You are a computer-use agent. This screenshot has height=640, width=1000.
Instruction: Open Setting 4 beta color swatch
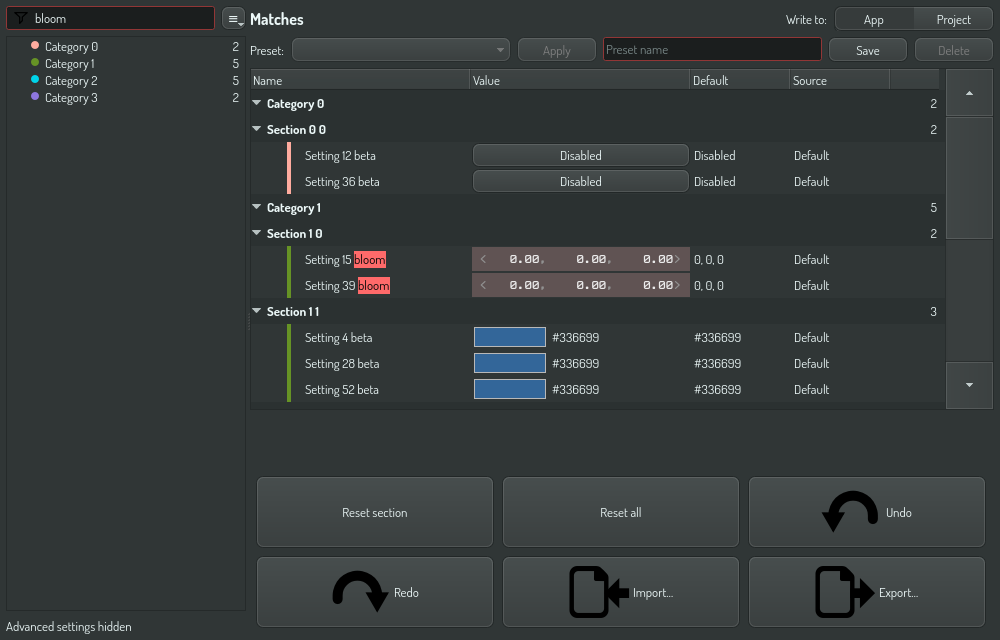510,337
